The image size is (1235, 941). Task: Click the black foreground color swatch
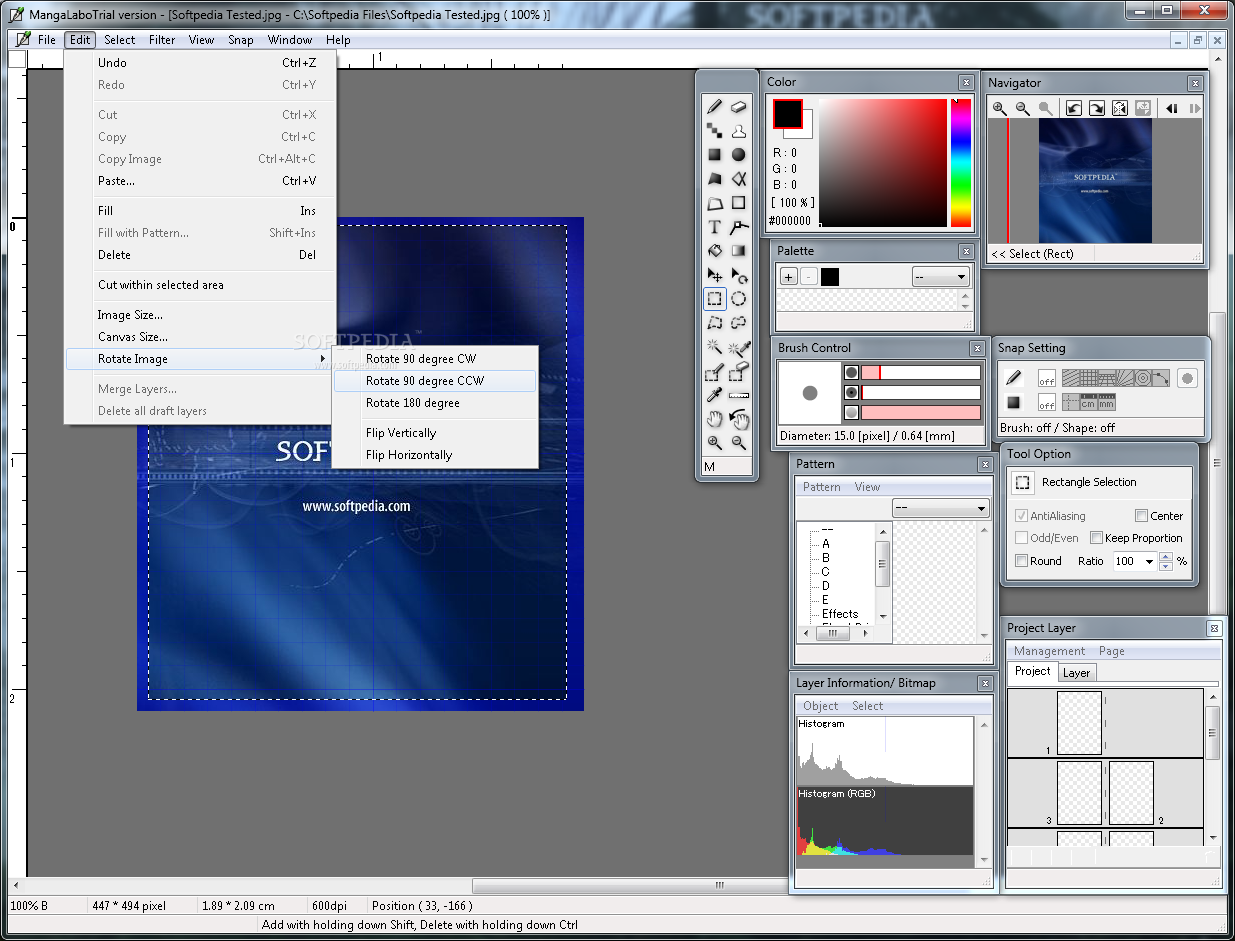tap(788, 114)
